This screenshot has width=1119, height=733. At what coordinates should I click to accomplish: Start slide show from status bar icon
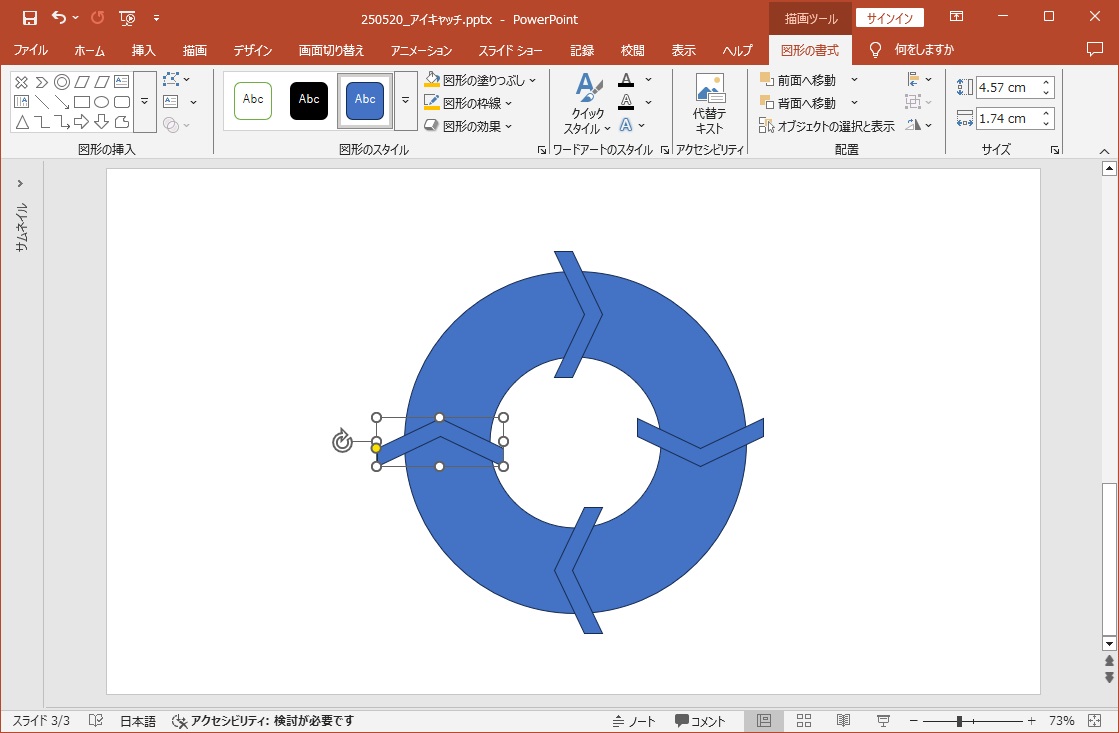(x=883, y=721)
